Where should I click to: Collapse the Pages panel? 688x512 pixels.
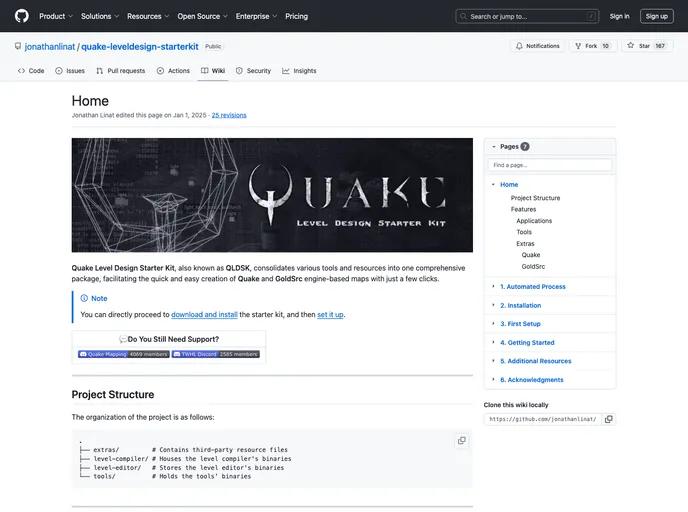494,146
